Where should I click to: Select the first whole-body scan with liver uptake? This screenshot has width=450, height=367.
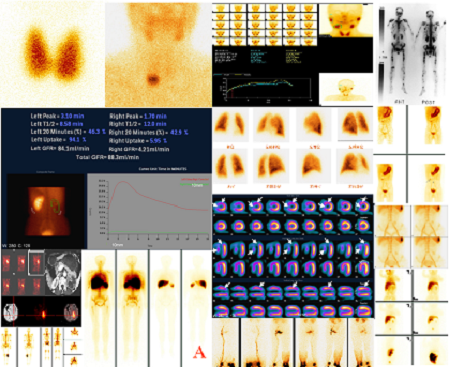click(x=99, y=308)
